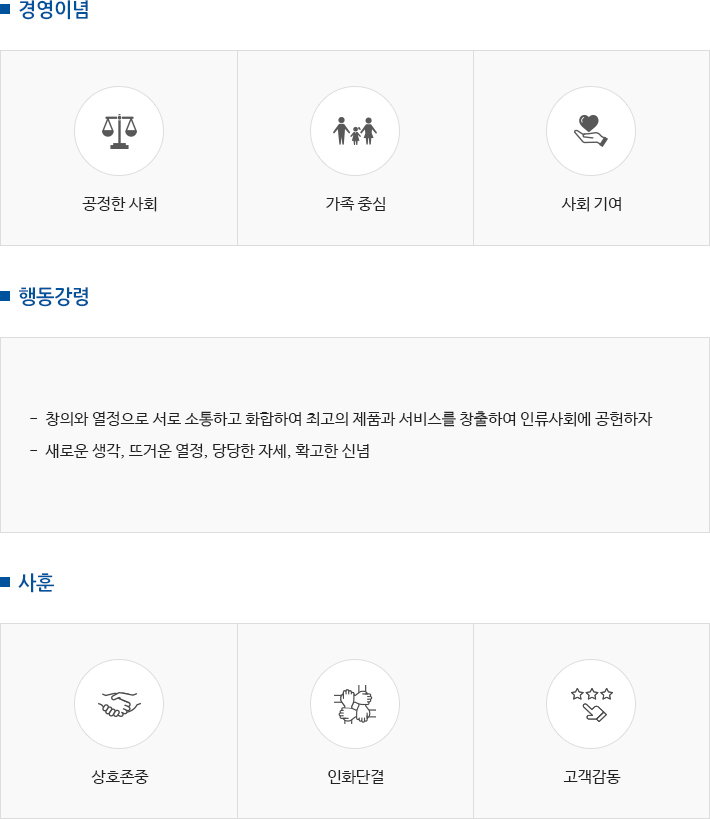Click the three stars hand icon
Screen dimensions: 710x819
coord(591,704)
